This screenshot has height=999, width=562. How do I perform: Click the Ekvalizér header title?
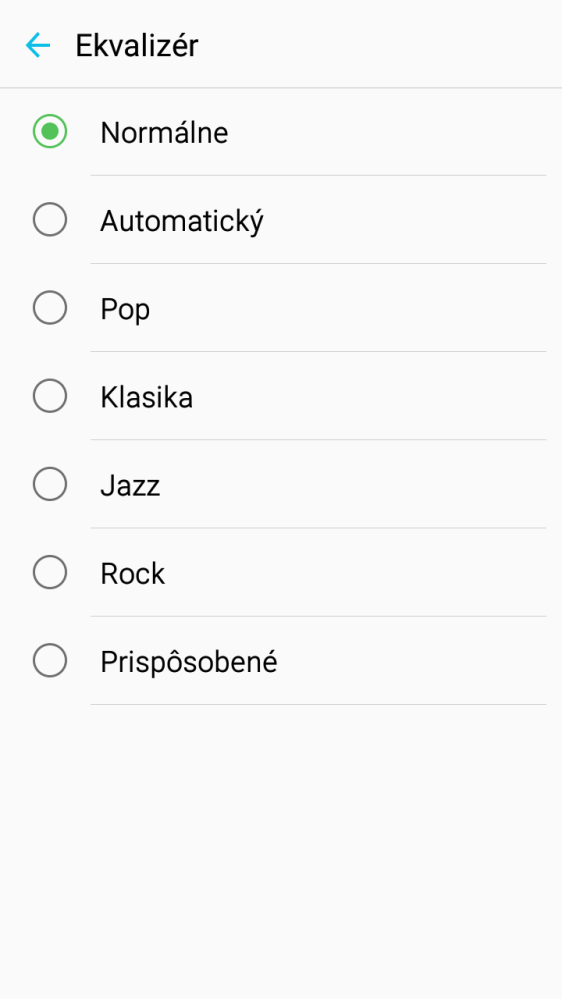tap(136, 46)
